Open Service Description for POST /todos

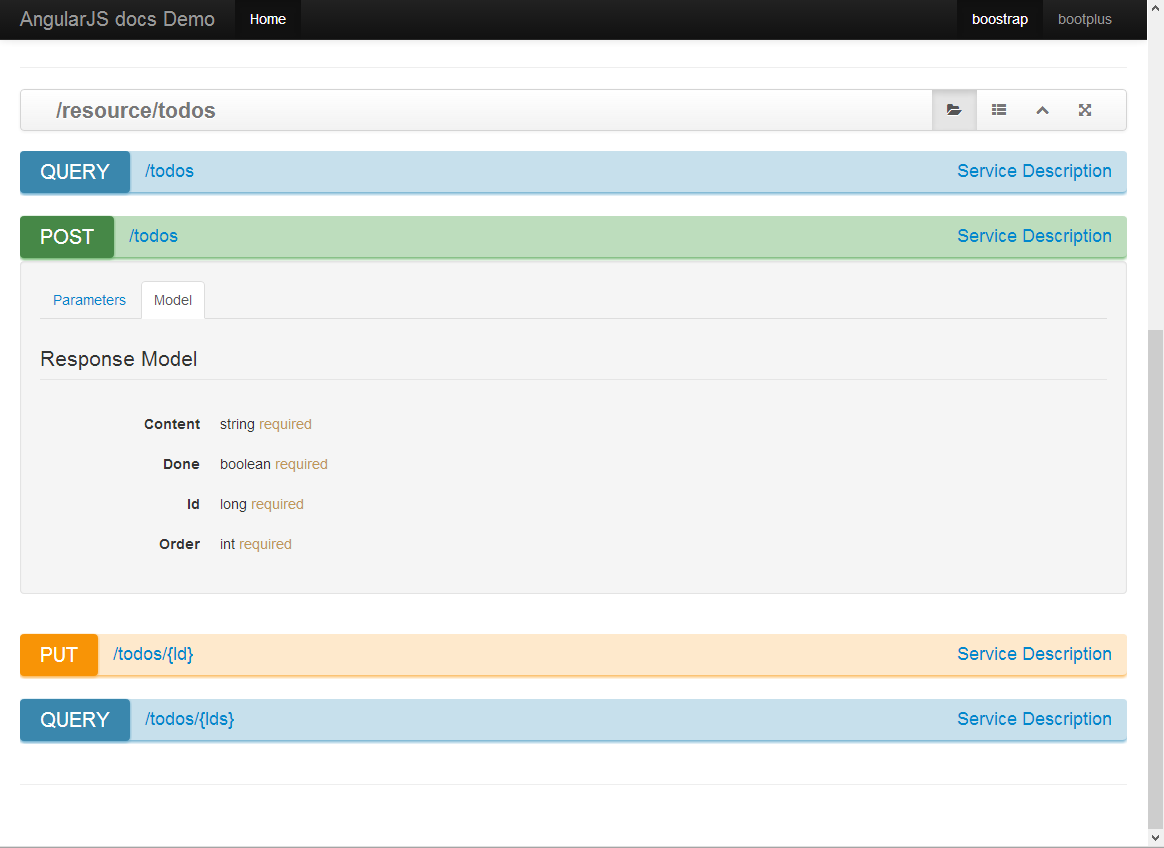click(x=1034, y=236)
